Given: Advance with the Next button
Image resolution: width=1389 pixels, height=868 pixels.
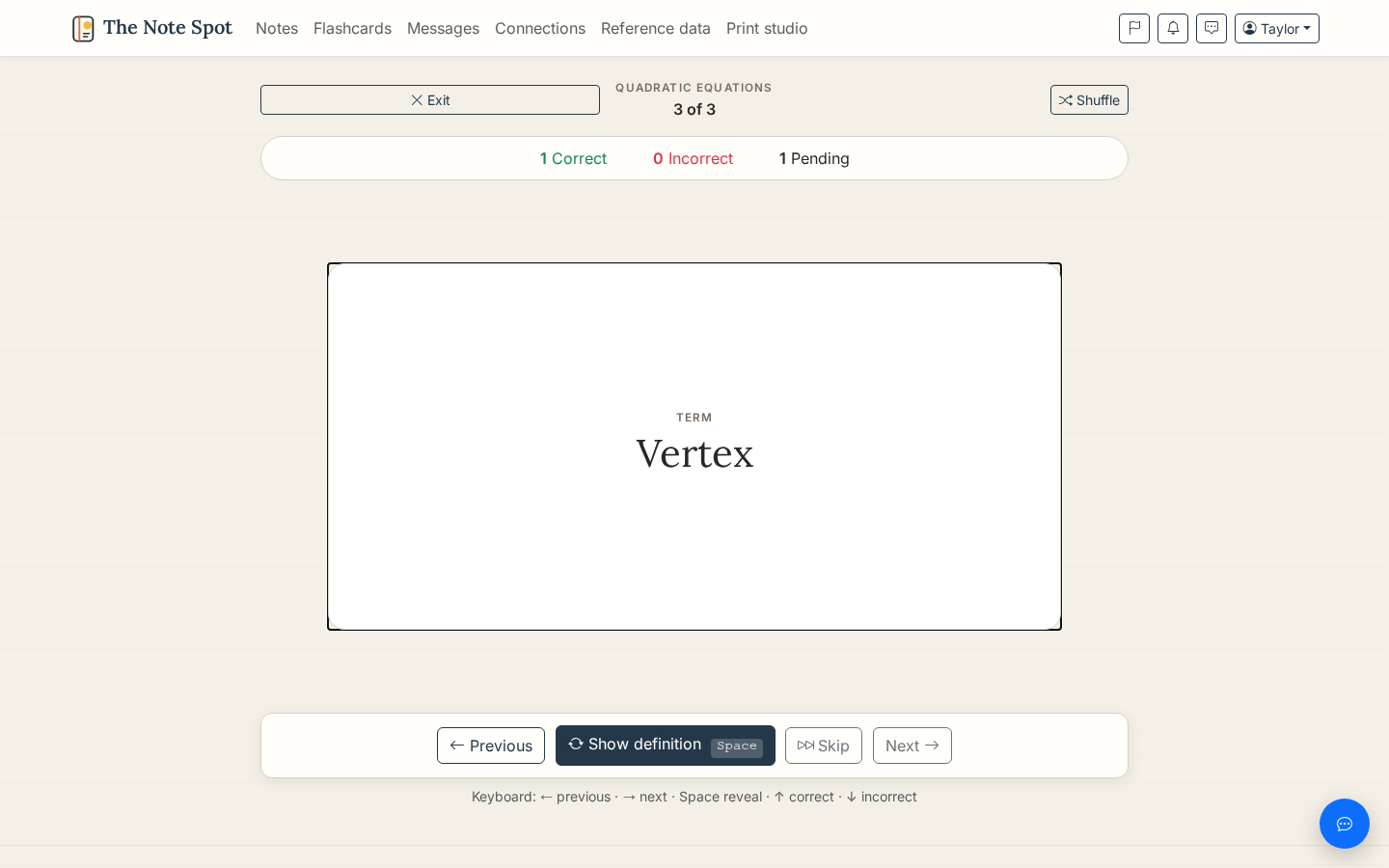Looking at the screenshot, I should pos(912,746).
